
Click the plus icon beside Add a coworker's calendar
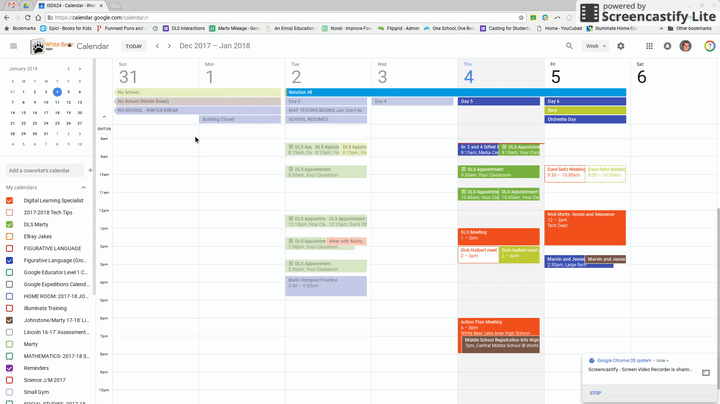coord(90,170)
